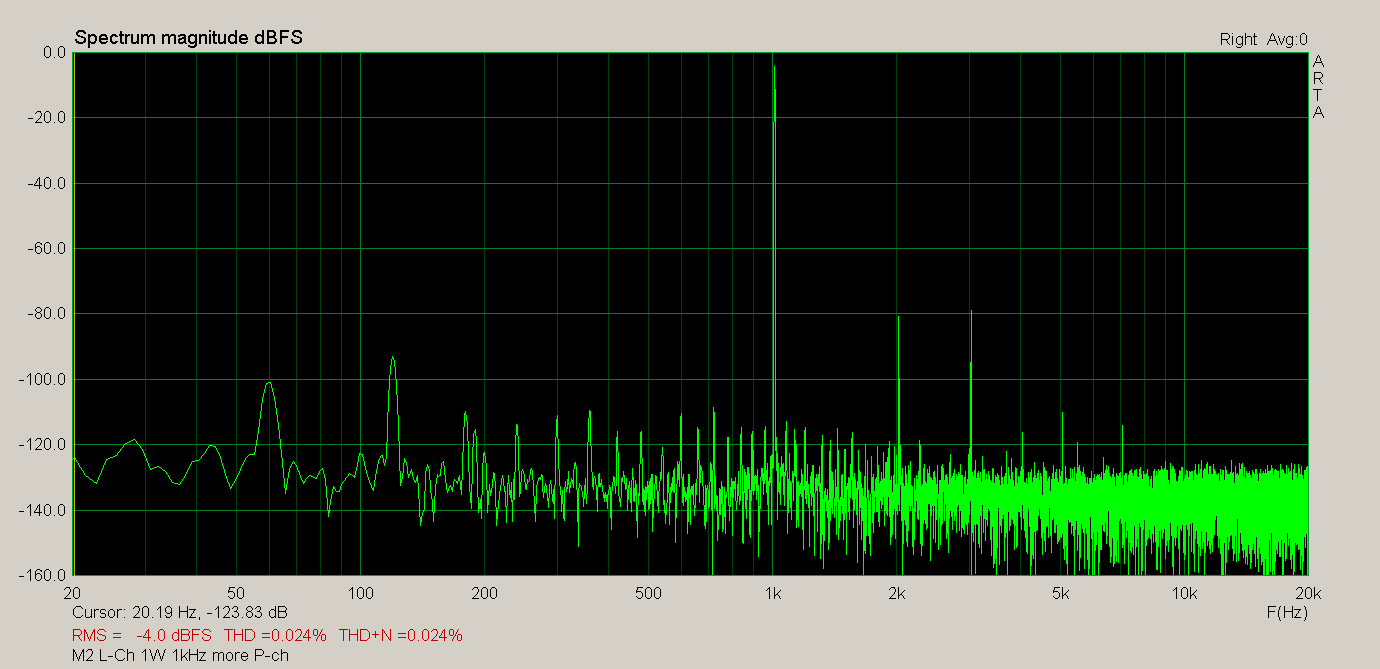Click the -80.0 dB axis label
Screen dimensions: 1380x669
[x=48, y=314]
